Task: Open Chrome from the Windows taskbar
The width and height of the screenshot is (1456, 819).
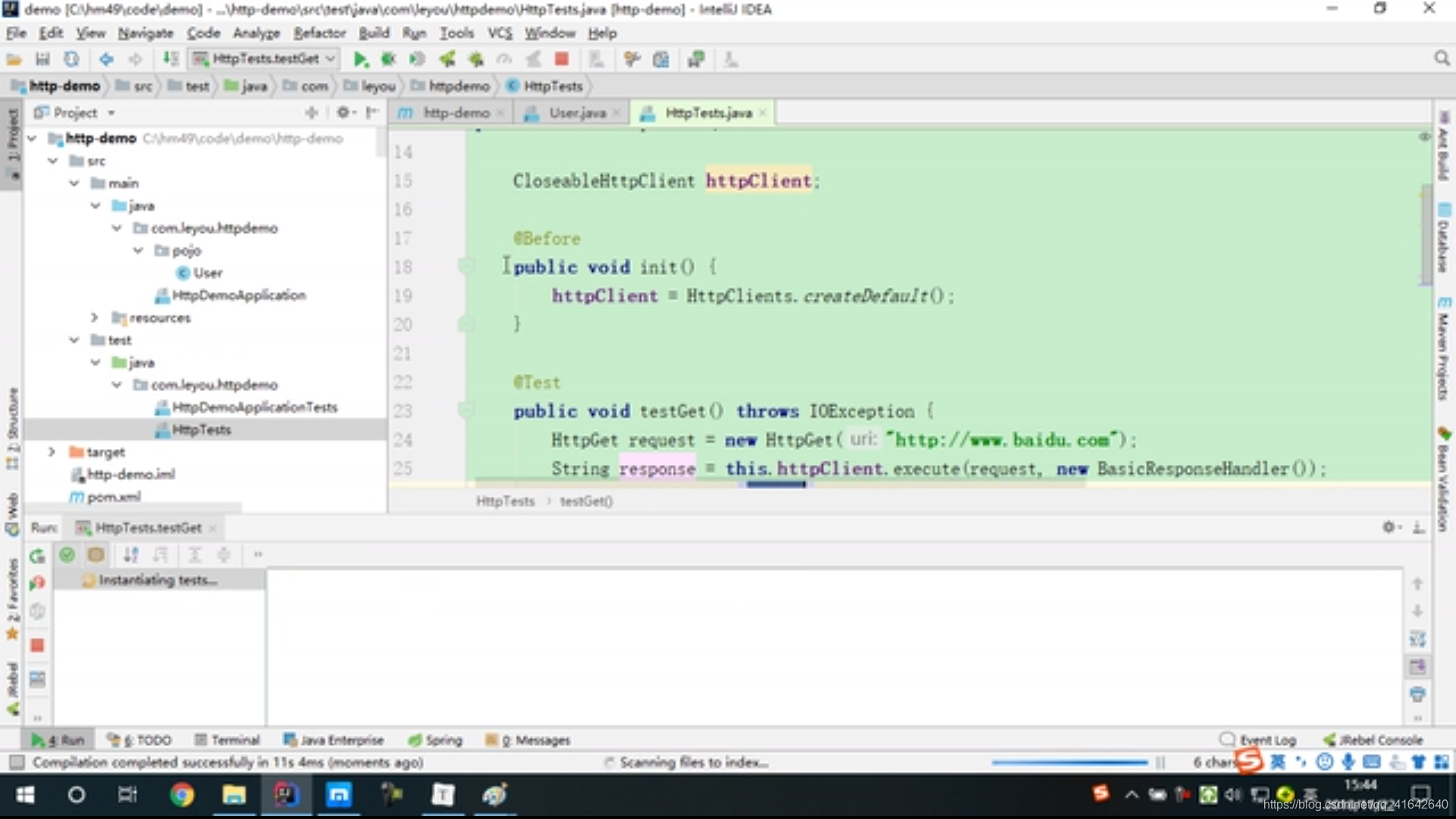Action: click(x=181, y=795)
